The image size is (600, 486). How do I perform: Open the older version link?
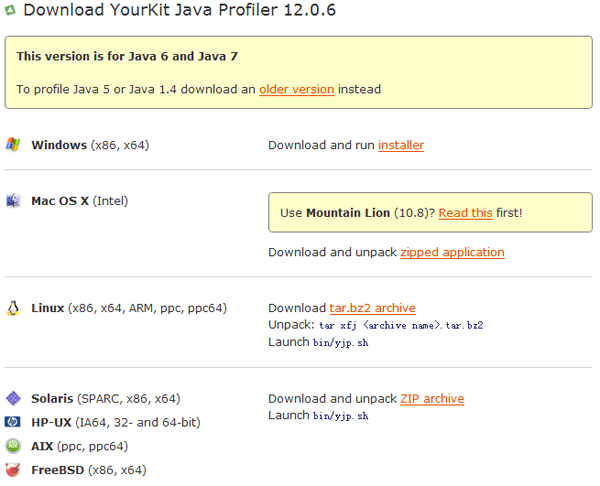tap(296, 89)
